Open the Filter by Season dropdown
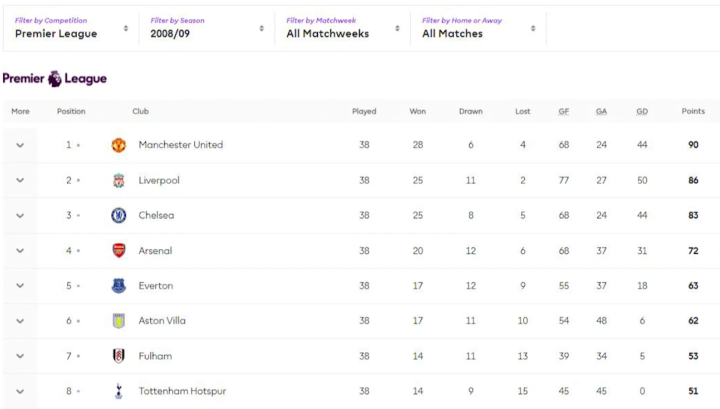 pos(206,28)
